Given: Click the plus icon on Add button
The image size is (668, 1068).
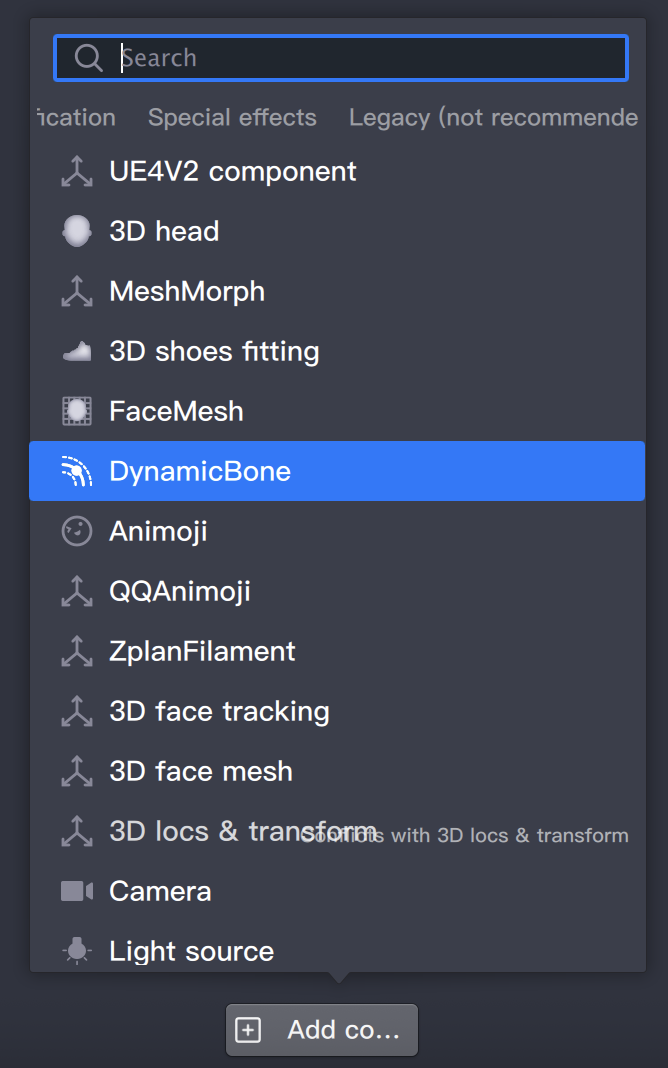Looking at the screenshot, I should [x=248, y=1030].
